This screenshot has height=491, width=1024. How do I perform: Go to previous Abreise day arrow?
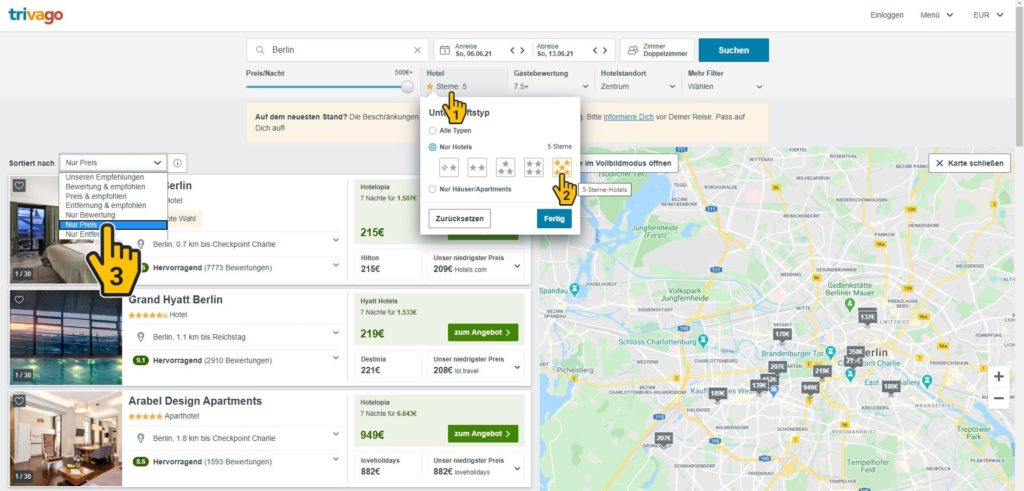pos(595,50)
